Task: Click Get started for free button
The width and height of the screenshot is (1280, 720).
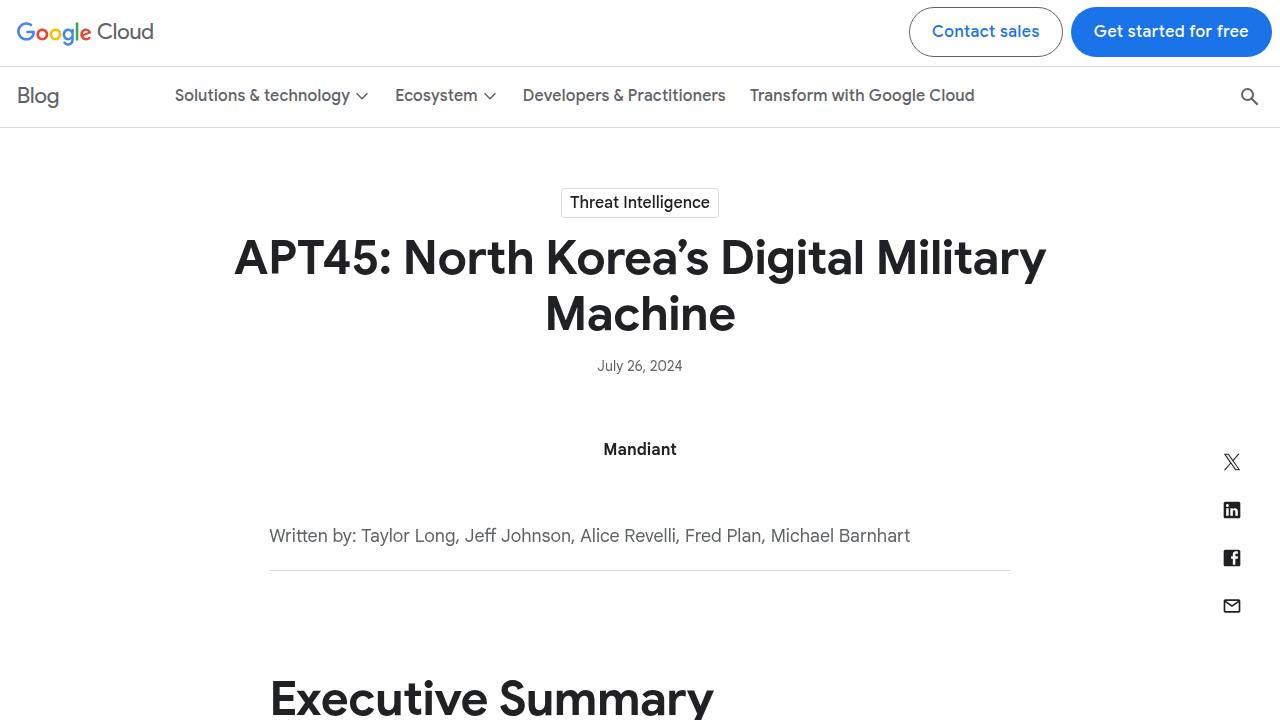Action: 1171,32
